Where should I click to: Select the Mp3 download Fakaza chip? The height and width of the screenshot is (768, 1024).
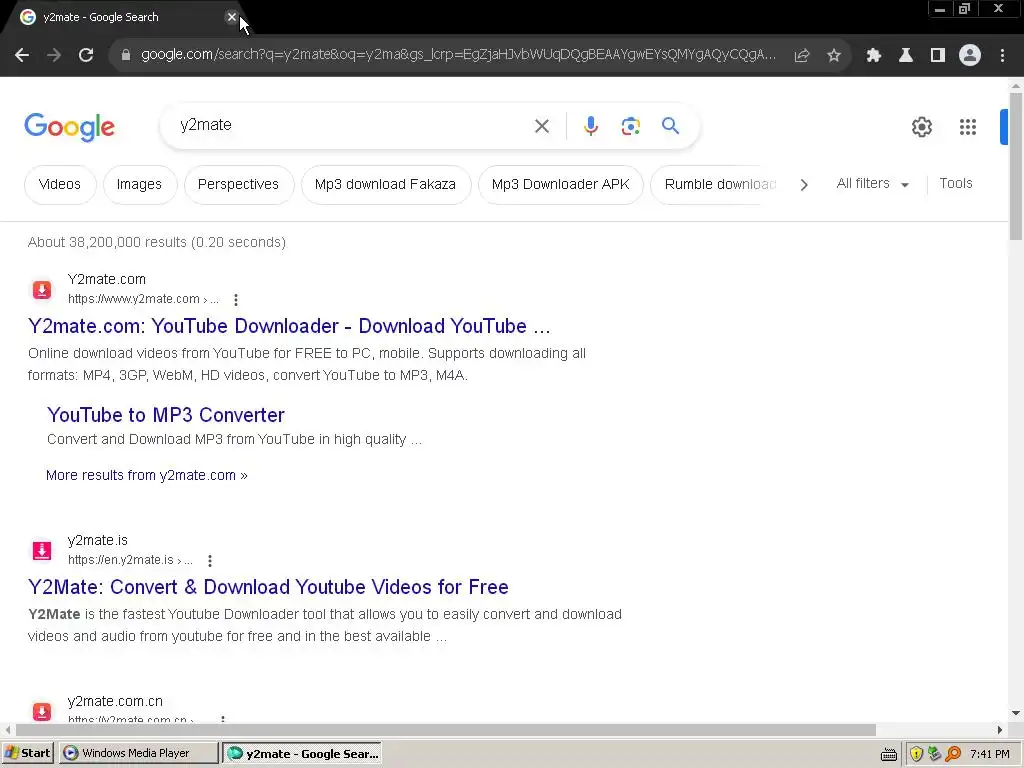(385, 185)
